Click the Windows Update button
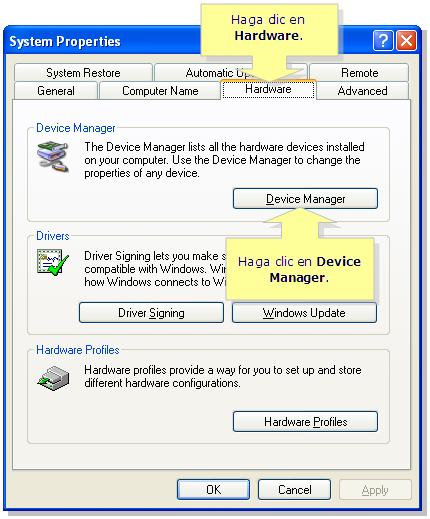 click(x=304, y=313)
